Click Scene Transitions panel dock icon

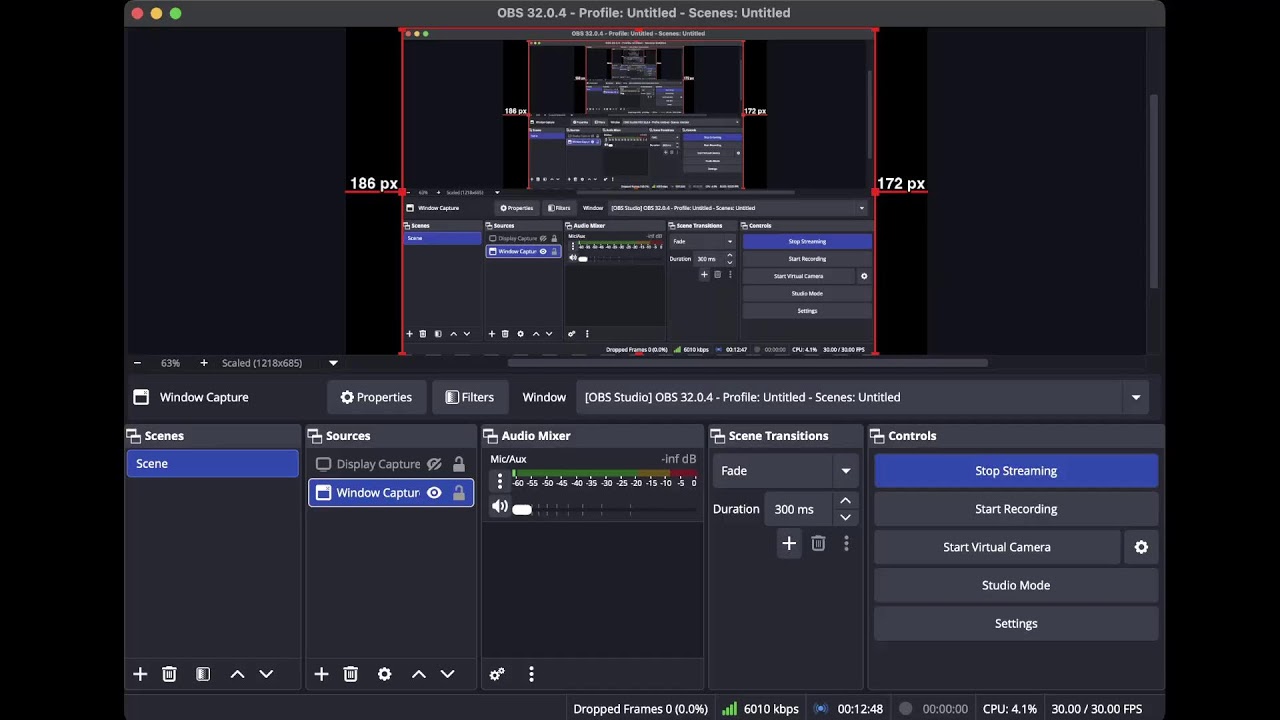717,436
